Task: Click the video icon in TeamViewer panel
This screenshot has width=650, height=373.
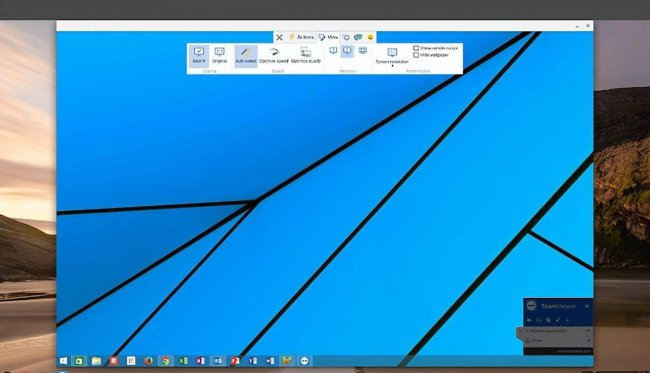Action: pos(529,320)
